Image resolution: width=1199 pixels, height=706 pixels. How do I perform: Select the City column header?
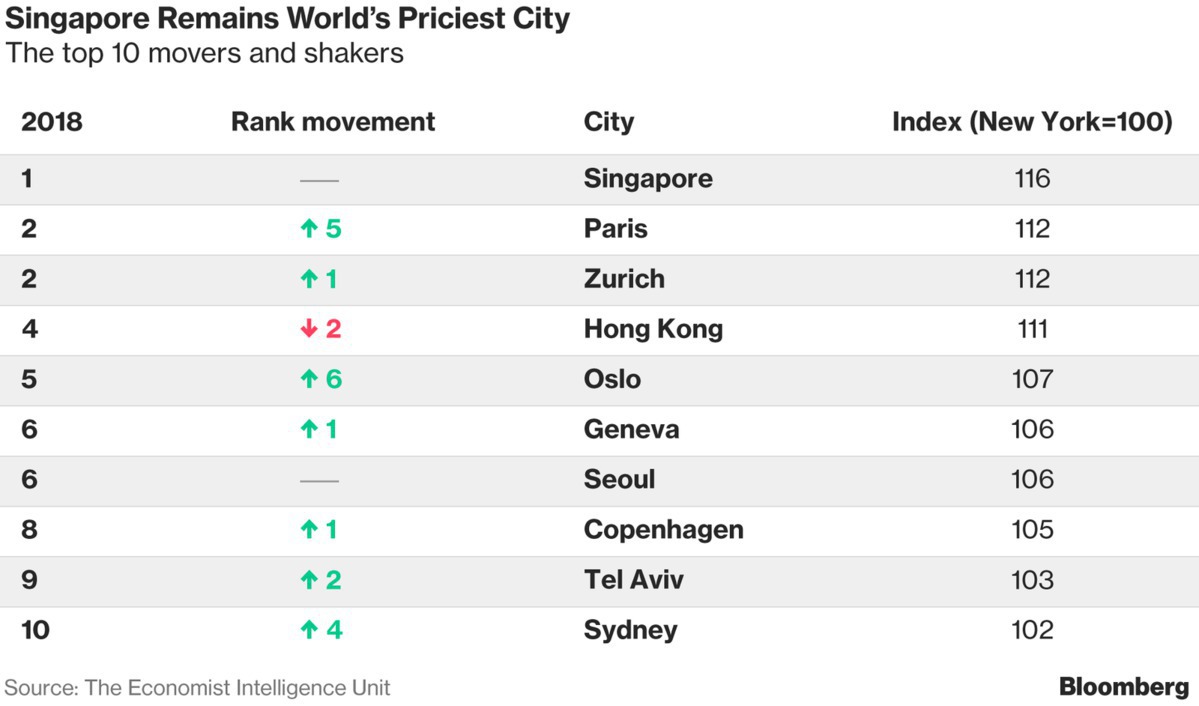click(x=609, y=122)
